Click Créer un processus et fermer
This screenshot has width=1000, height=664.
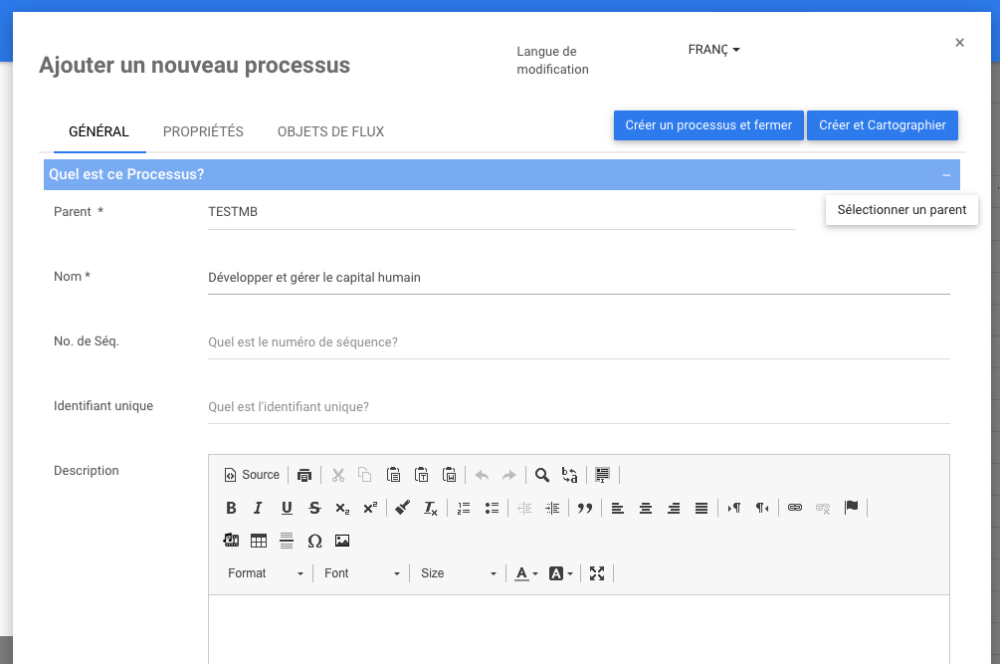click(x=709, y=125)
